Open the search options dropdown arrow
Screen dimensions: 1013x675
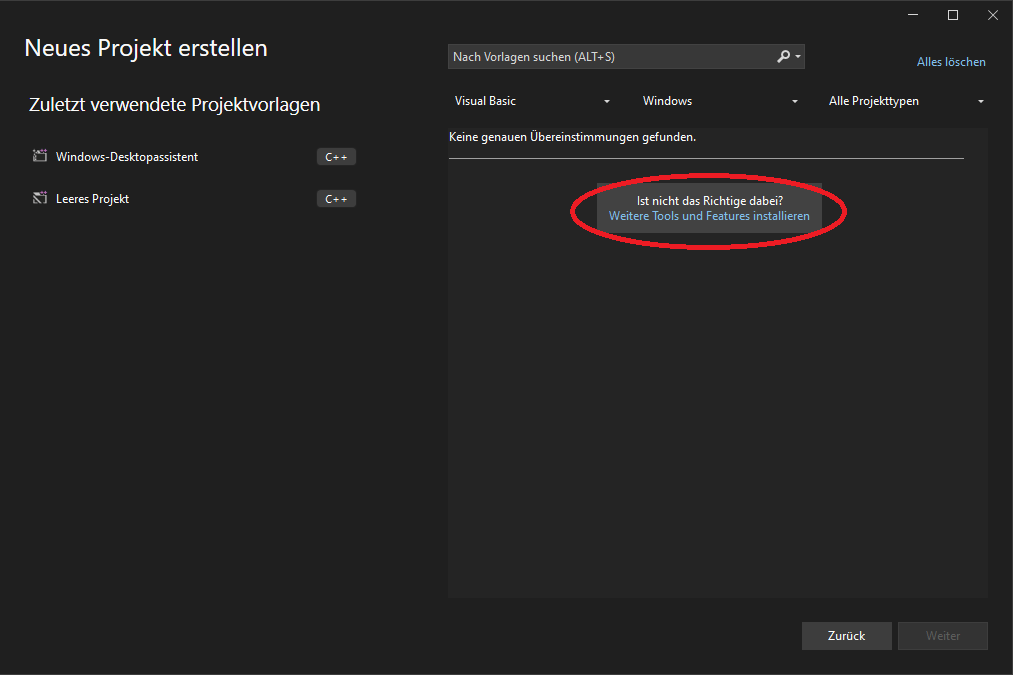(x=798, y=57)
